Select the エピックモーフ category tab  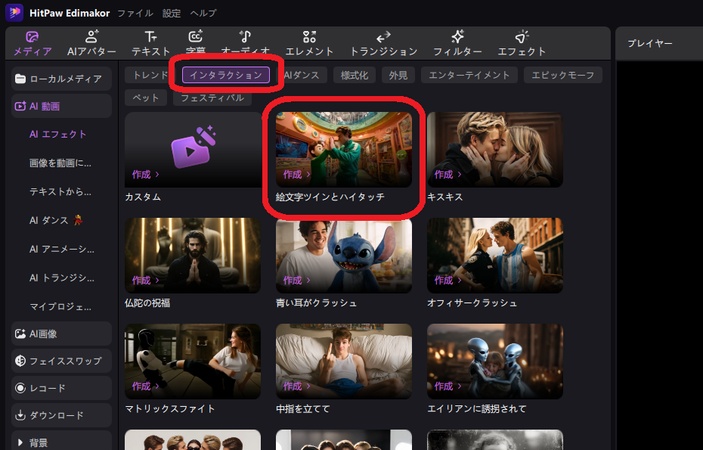click(x=563, y=75)
